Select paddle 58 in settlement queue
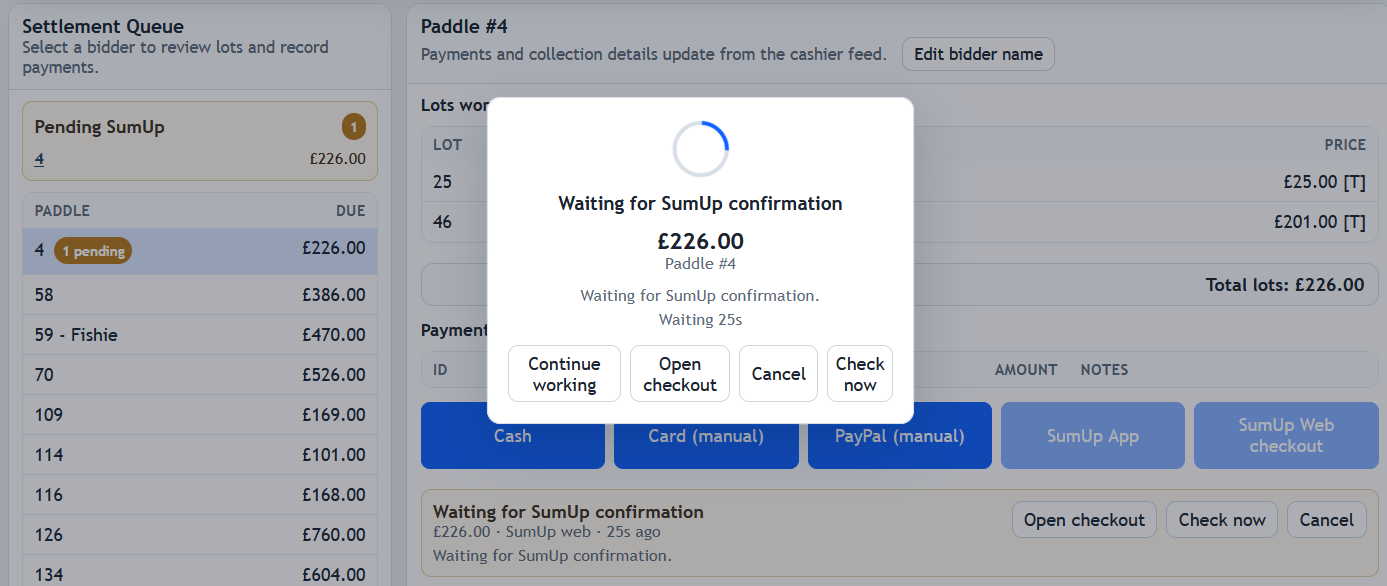This screenshot has width=1387, height=586. (200, 295)
